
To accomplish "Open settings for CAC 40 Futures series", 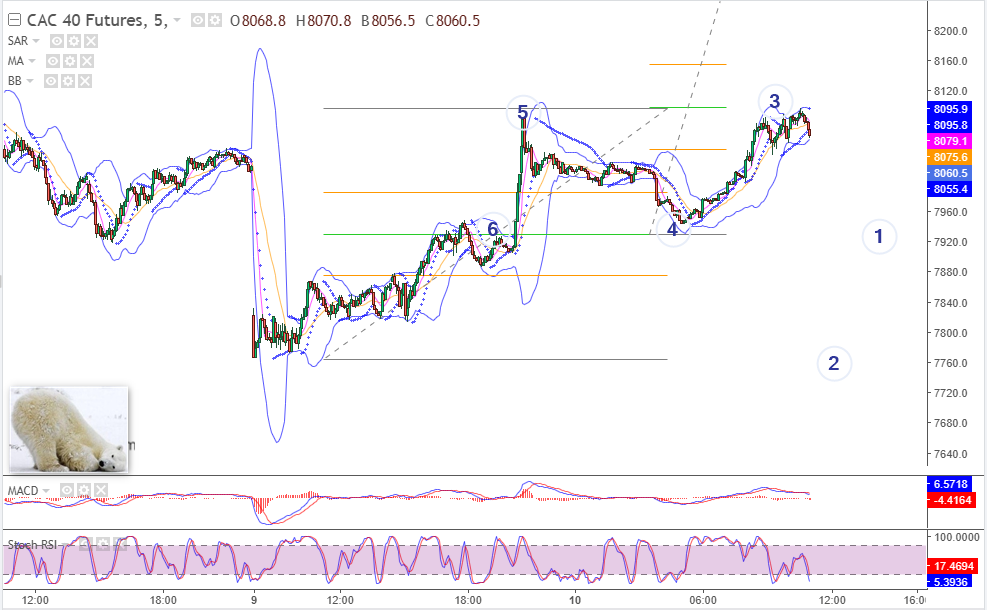I will [215, 21].
